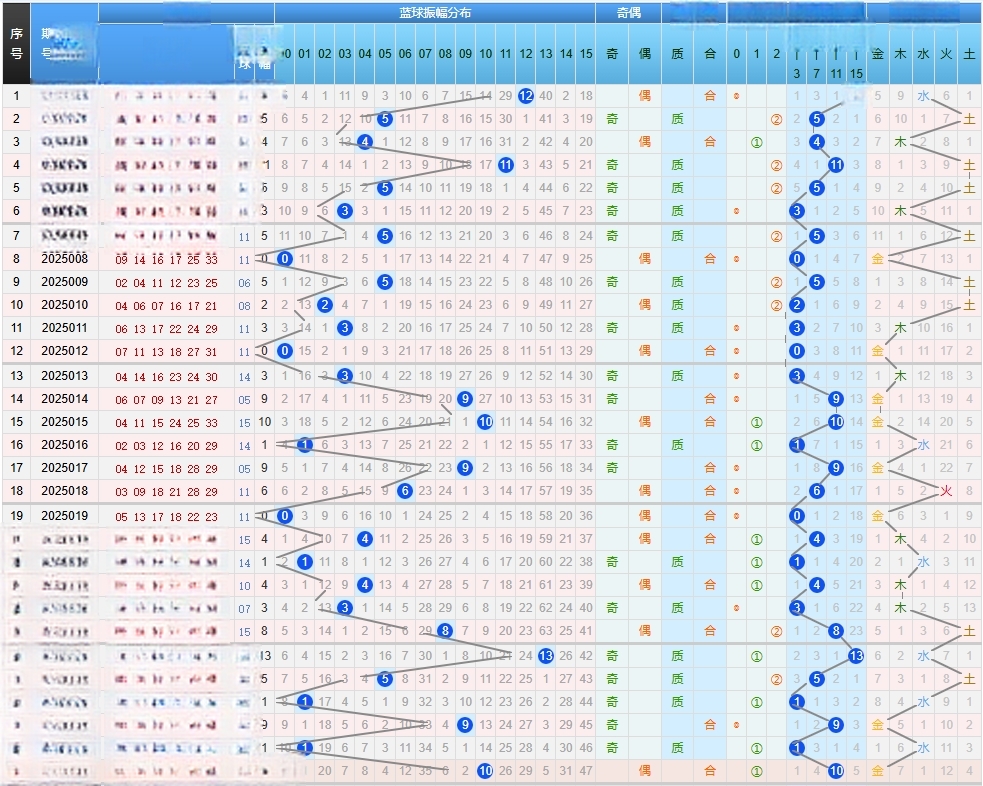Screen dimensions: 983x786
Task: Click blue ball value 08 in row 2025010
Action: (244, 306)
